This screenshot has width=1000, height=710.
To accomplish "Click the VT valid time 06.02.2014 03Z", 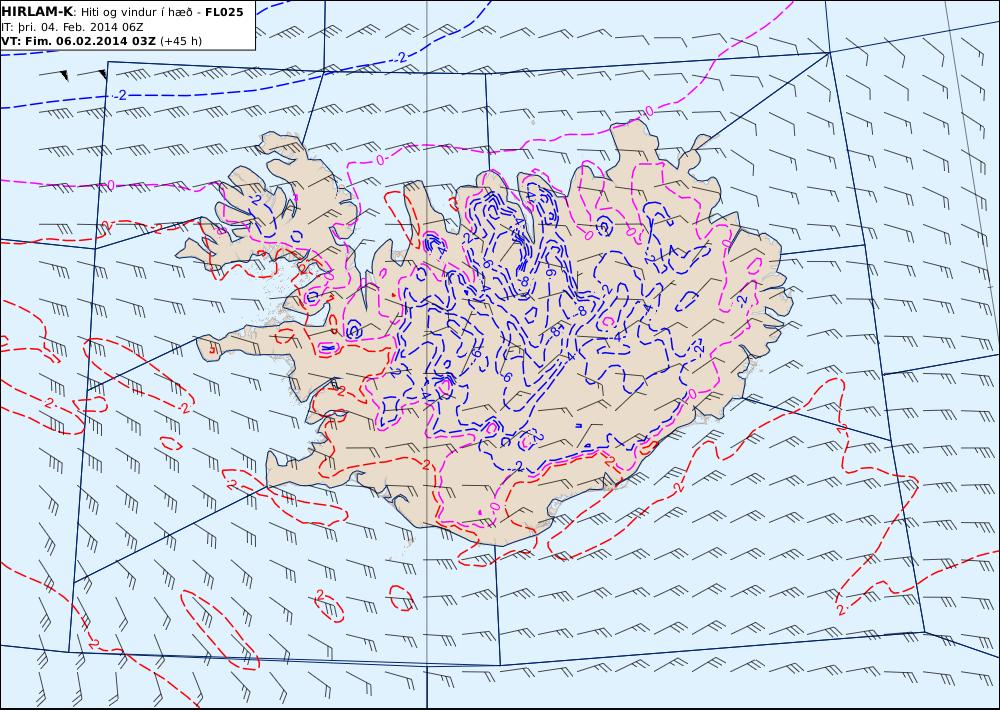I will tap(78, 41).
